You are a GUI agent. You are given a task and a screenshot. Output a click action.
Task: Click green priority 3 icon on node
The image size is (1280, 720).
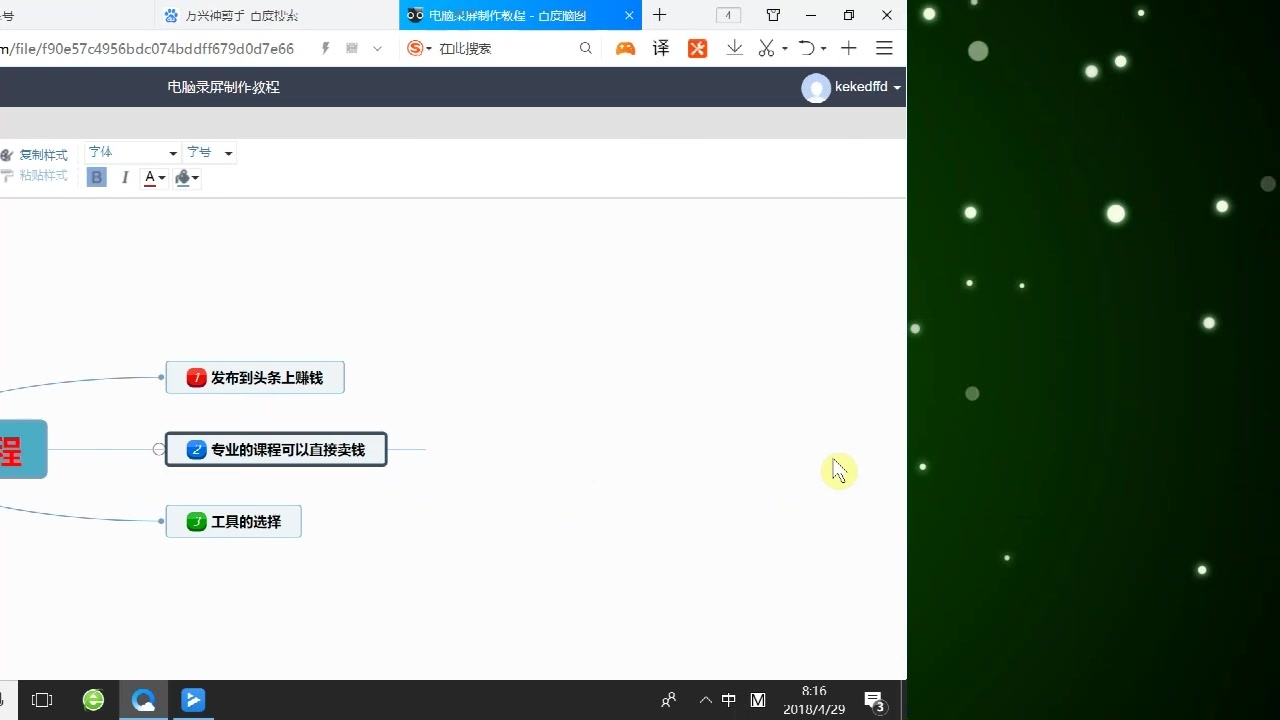(197, 522)
